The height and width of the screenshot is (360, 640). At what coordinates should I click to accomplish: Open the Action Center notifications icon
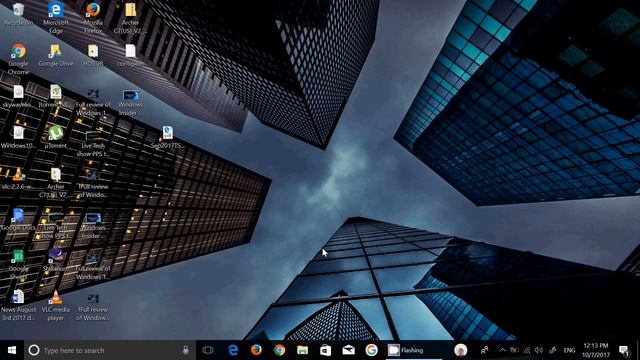(x=624, y=350)
